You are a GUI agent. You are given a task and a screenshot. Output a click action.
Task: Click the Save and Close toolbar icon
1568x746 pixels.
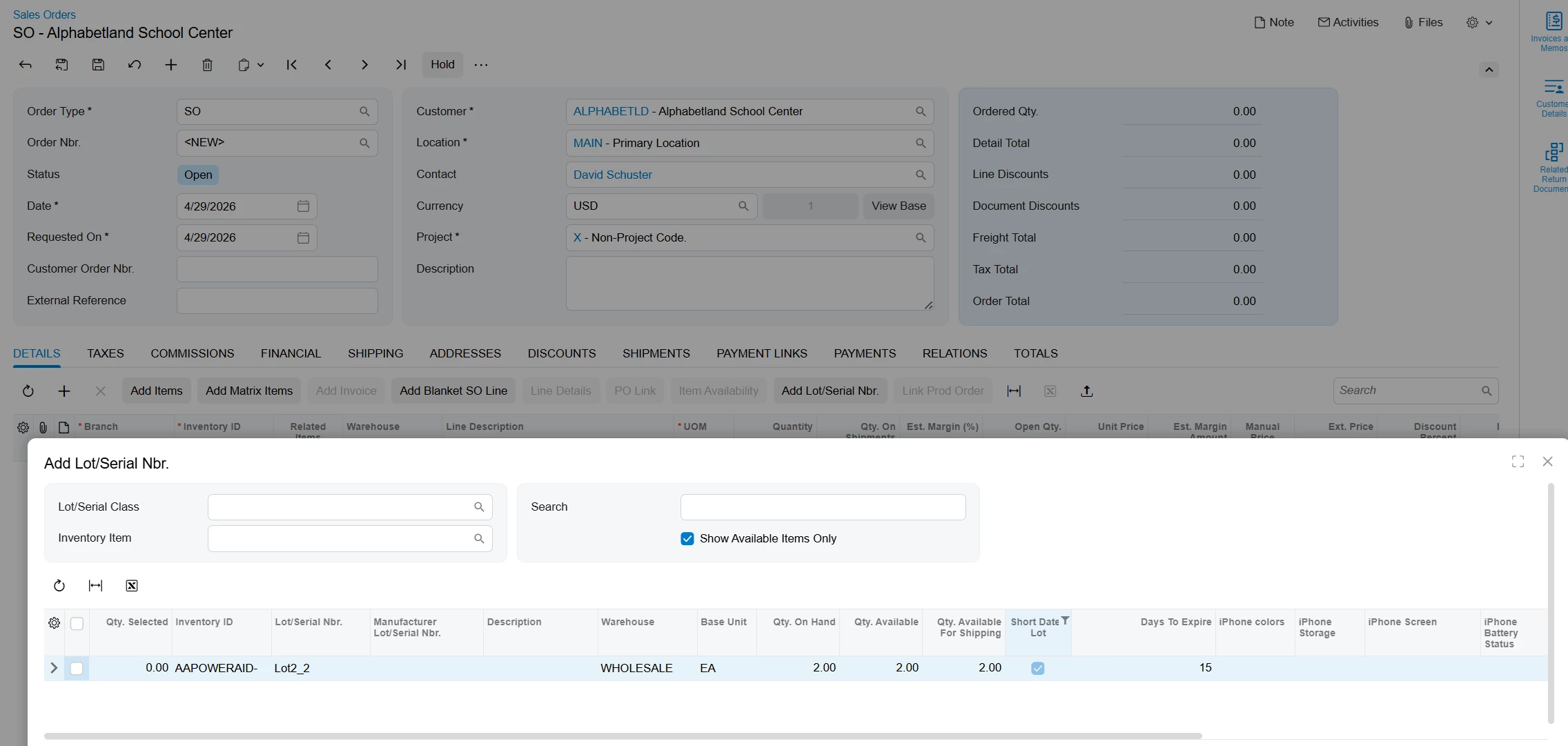[x=62, y=65]
